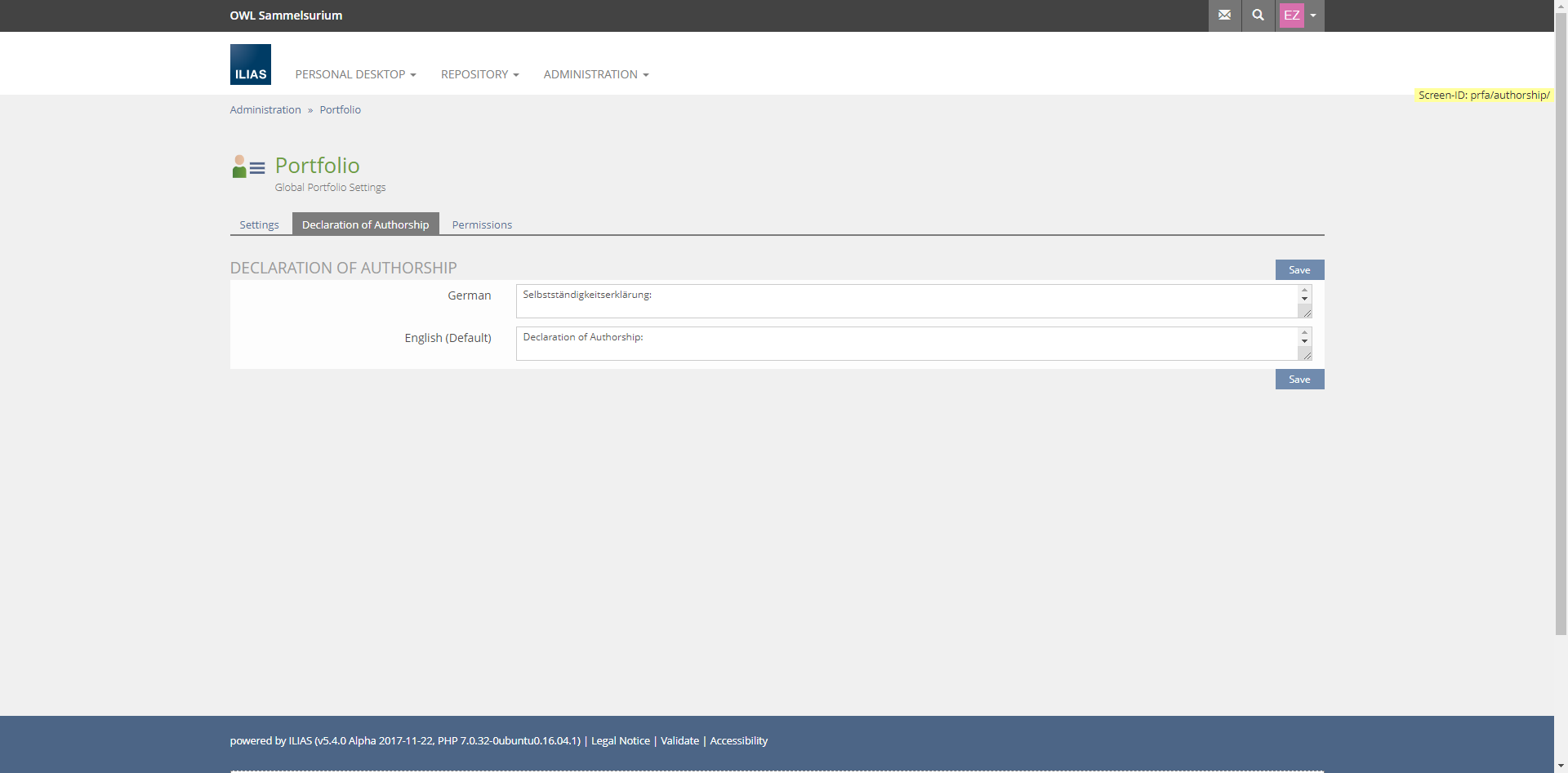Expand the Administration menu

(595, 74)
